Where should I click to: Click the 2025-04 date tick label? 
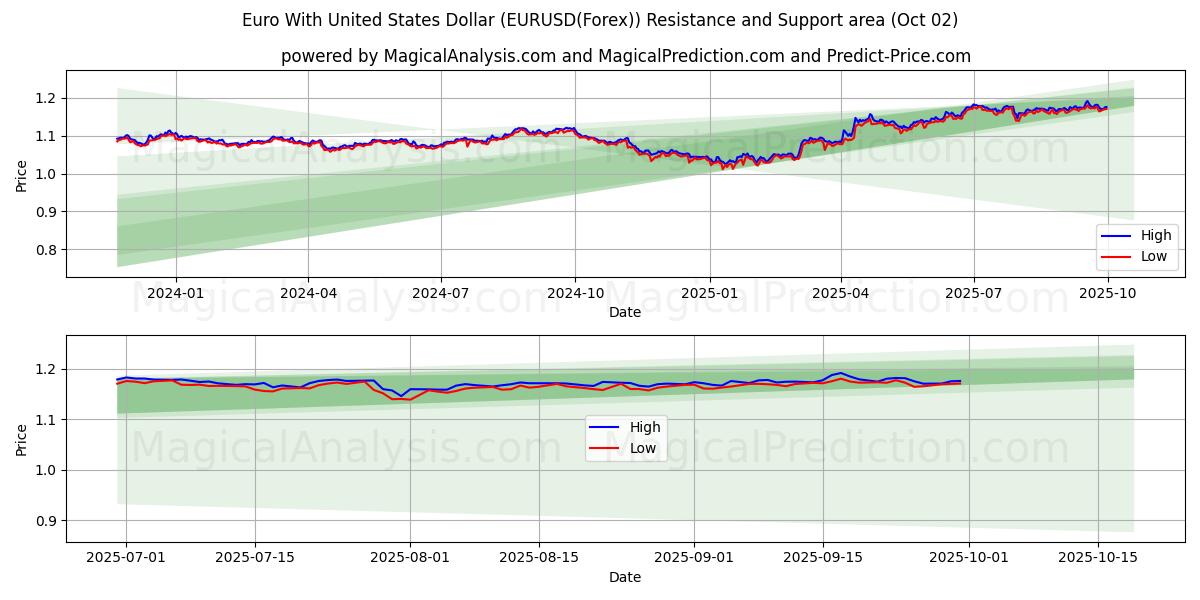click(x=841, y=293)
